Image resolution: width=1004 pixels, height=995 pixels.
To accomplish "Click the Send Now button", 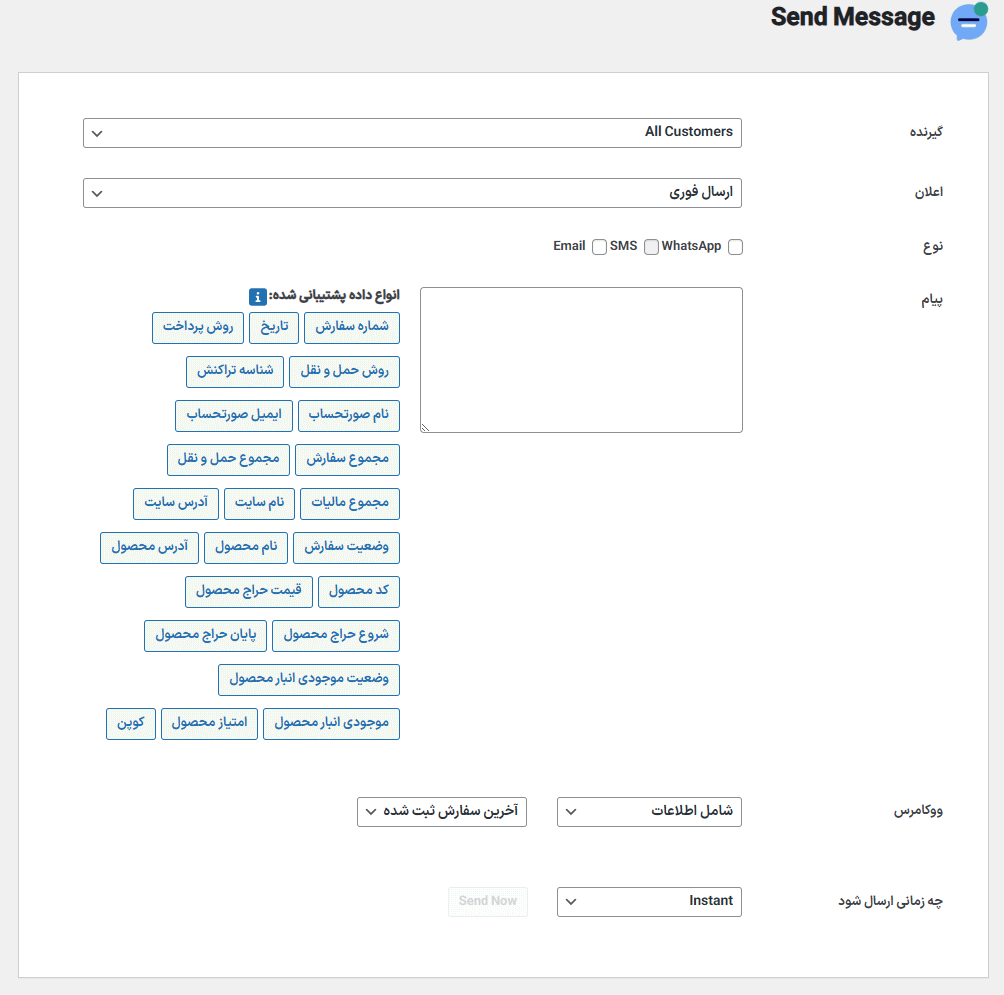I will click(x=488, y=902).
